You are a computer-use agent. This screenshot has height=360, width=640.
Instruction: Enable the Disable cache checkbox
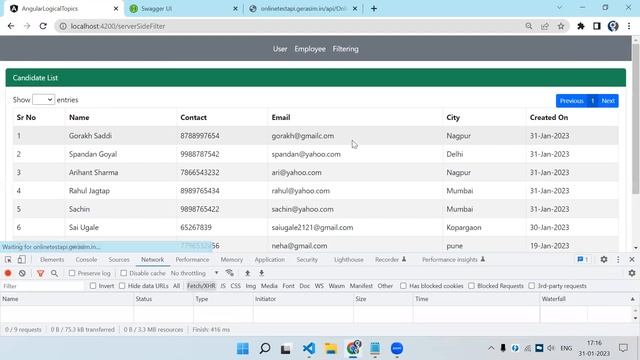click(124, 273)
